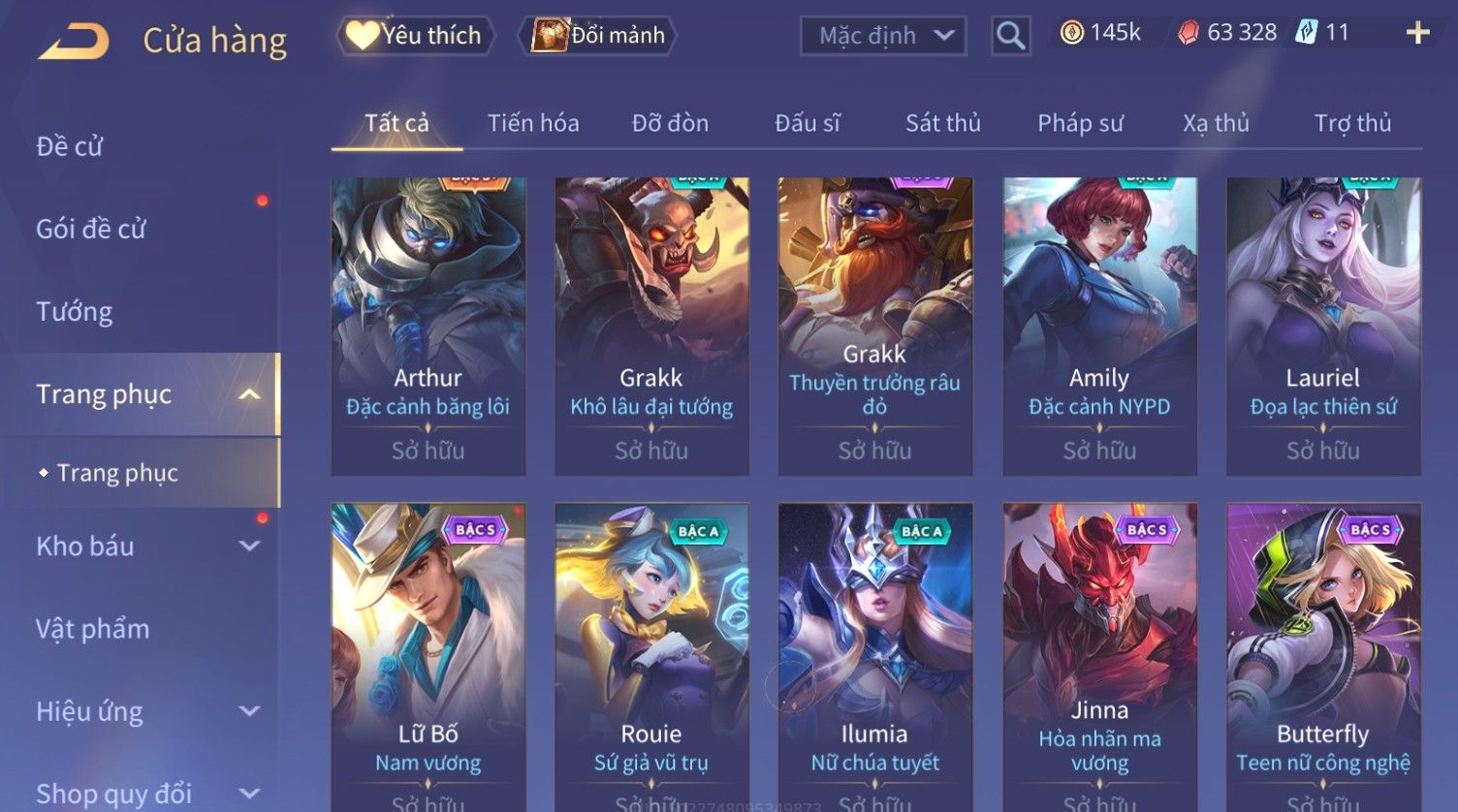
Task: Tap the blue ticket icon showing 11
Action: pos(1306,33)
